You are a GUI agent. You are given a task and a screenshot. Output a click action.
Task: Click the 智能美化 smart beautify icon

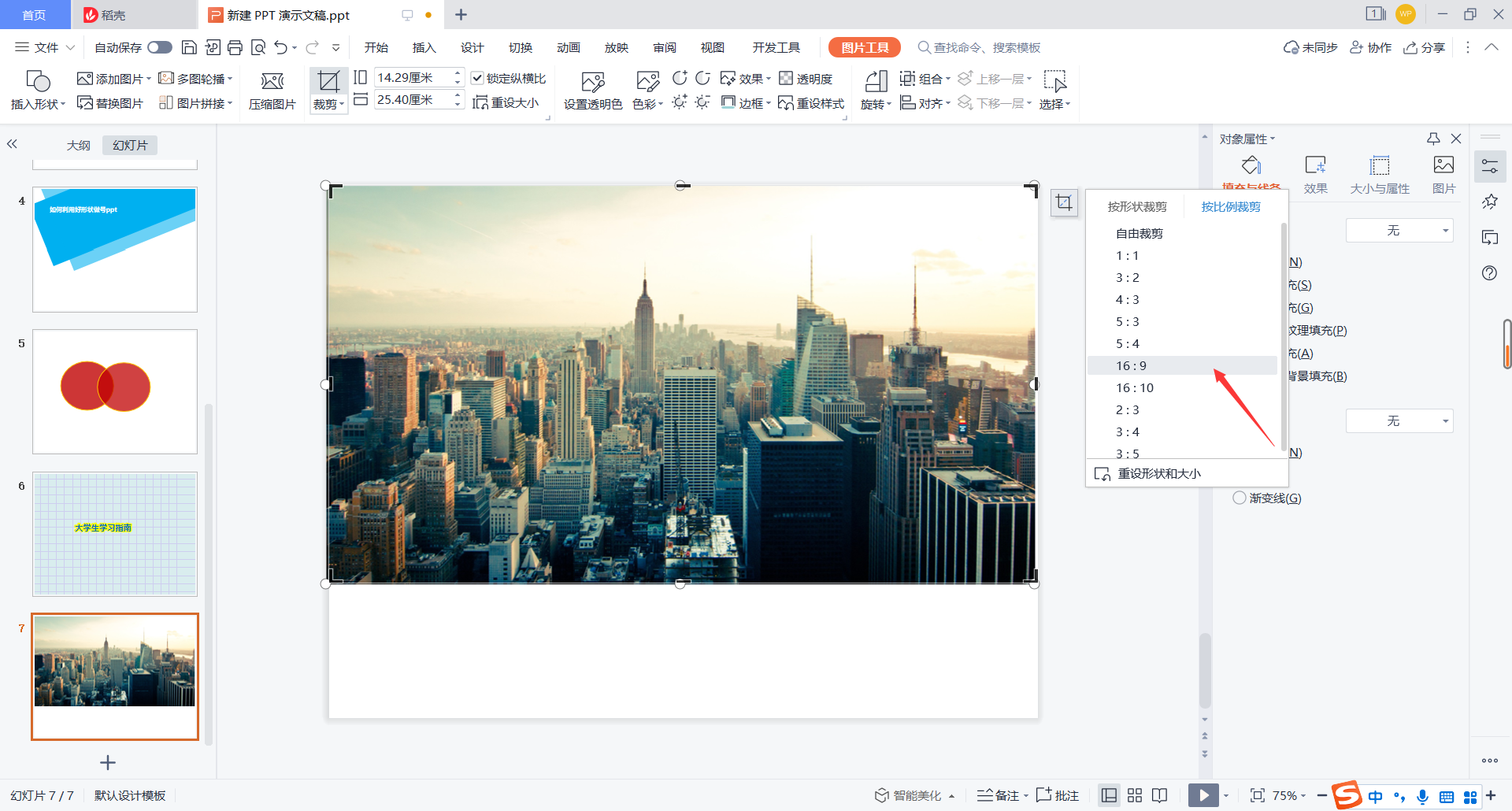coord(882,795)
